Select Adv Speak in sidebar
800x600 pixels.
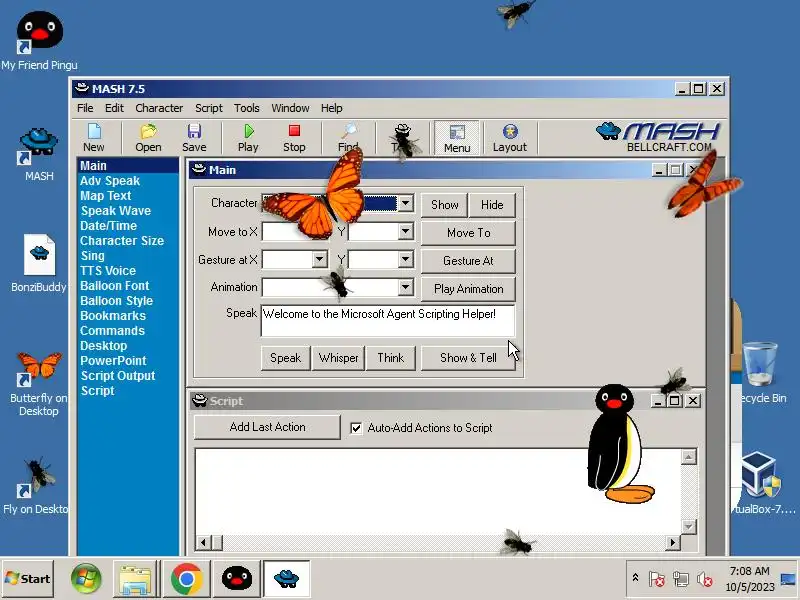[x=110, y=181]
